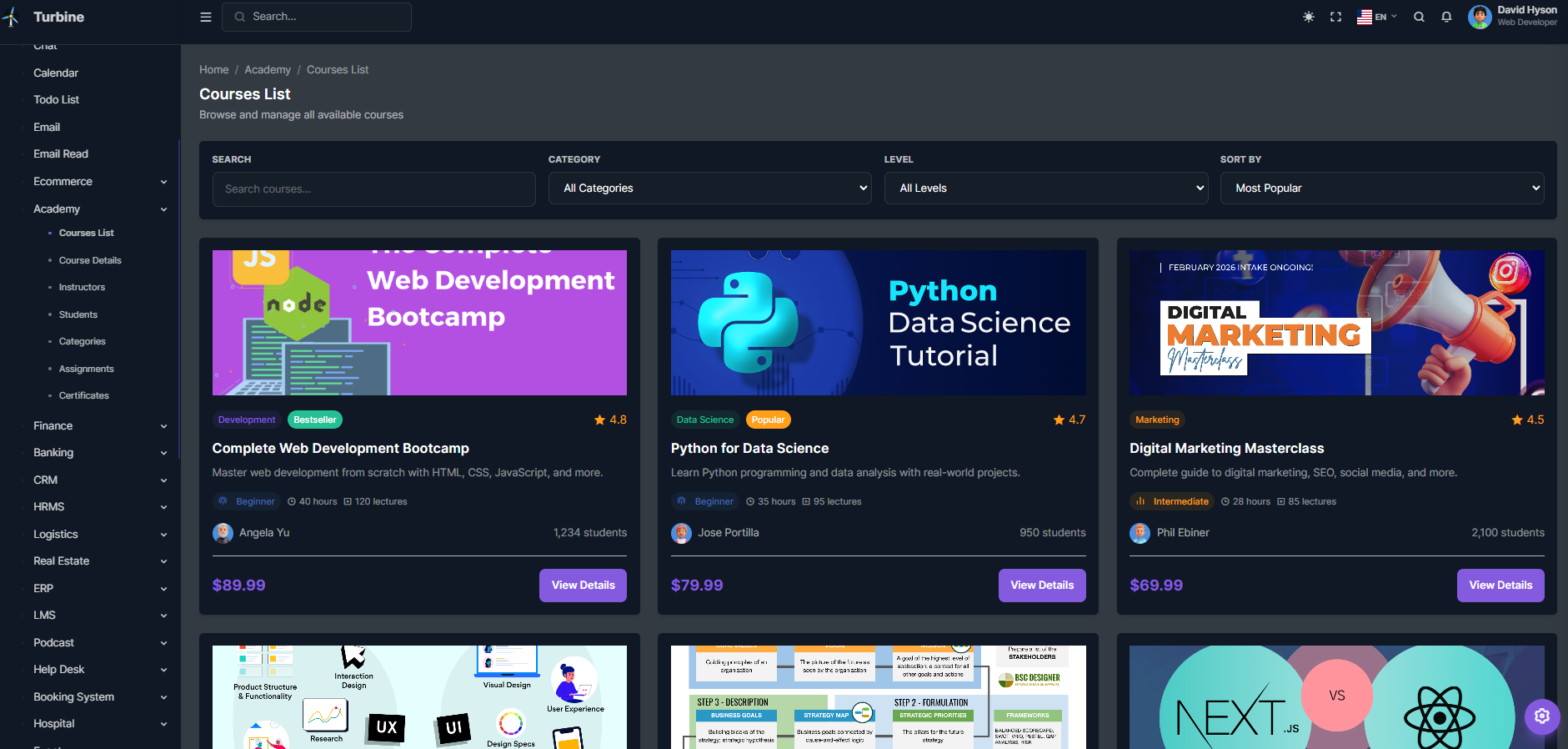Click Phil Ebiner instructor avatar
Viewport: 1568px width, 749px height.
[x=1140, y=533]
